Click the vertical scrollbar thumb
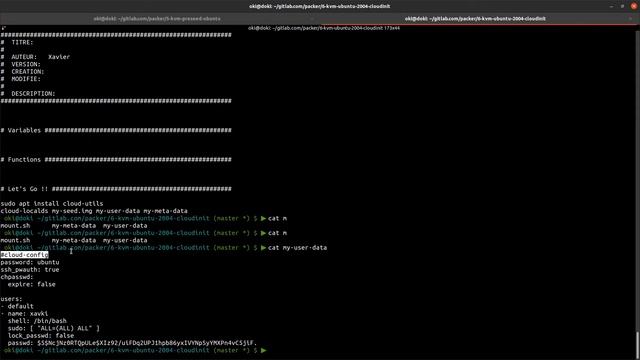This screenshot has height=360, width=640. point(637,344)
